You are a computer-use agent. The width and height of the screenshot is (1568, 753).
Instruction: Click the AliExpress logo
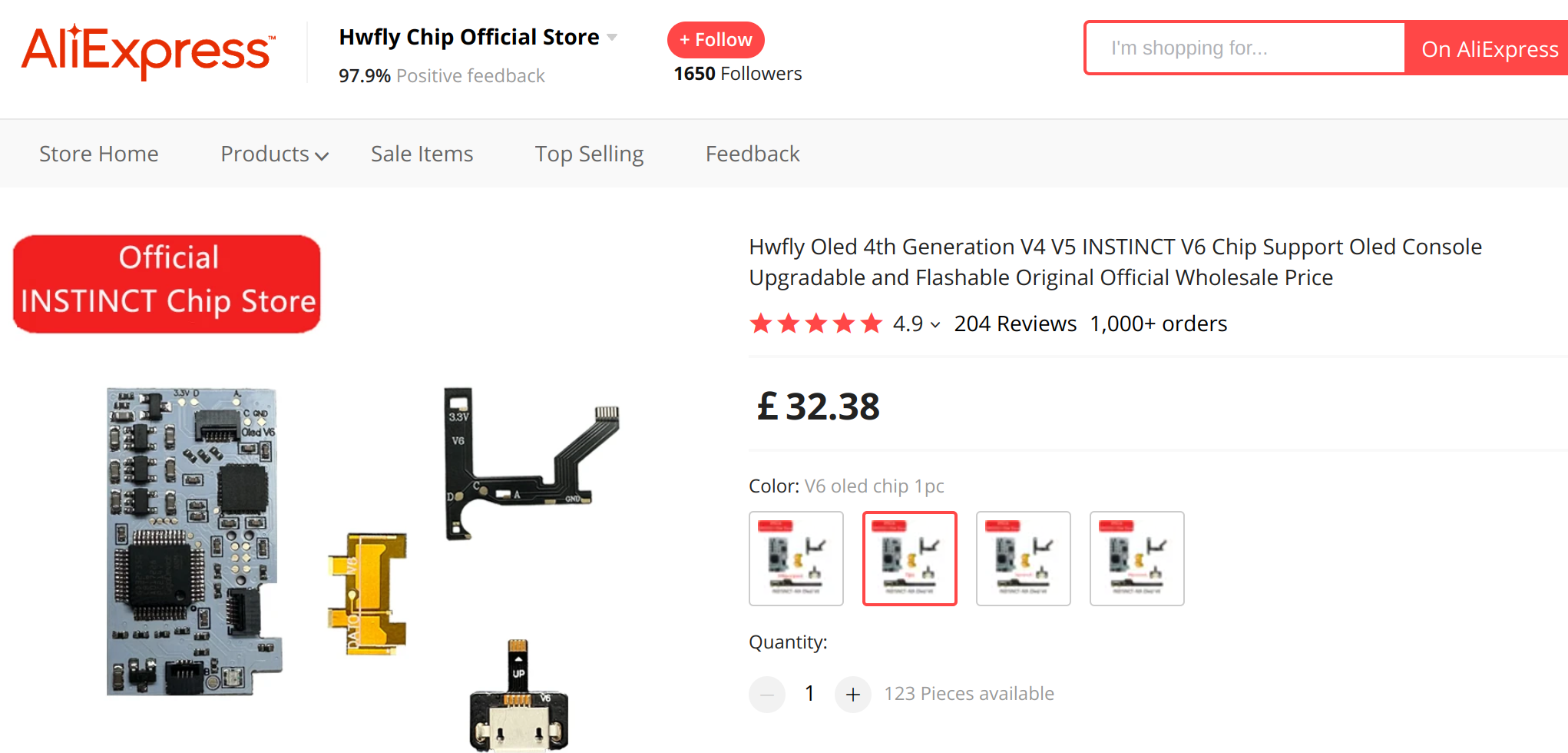(148, 51)
